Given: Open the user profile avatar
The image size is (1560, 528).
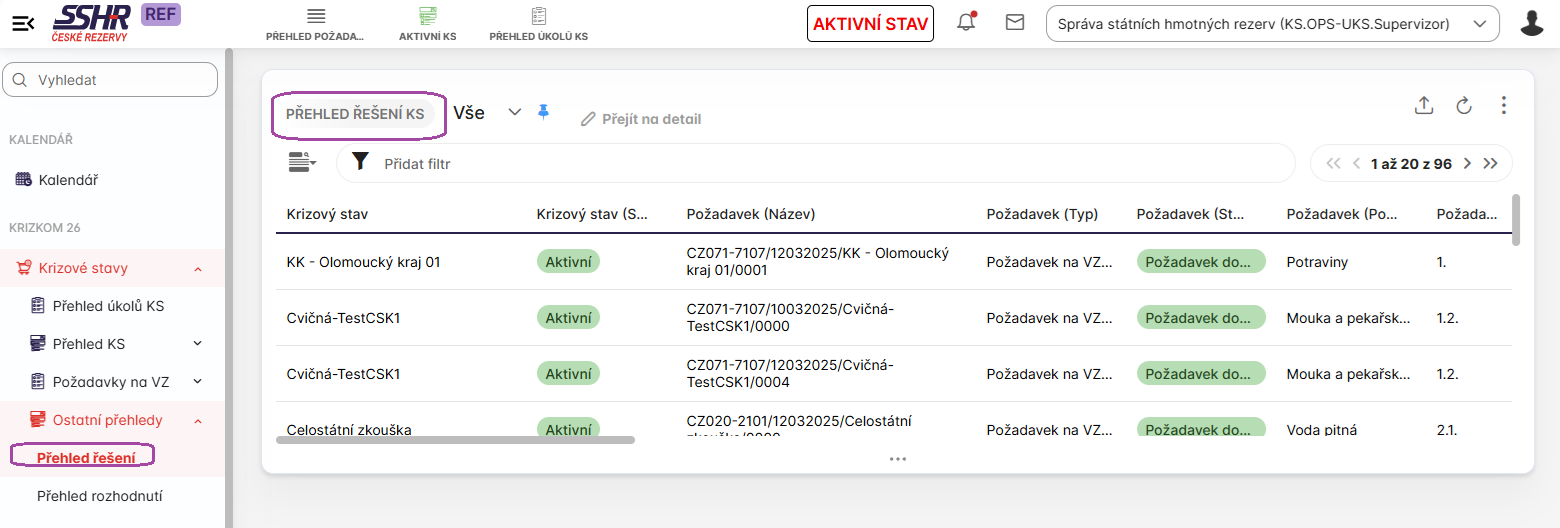Looking at the screenshot, I should (1531, 23).
